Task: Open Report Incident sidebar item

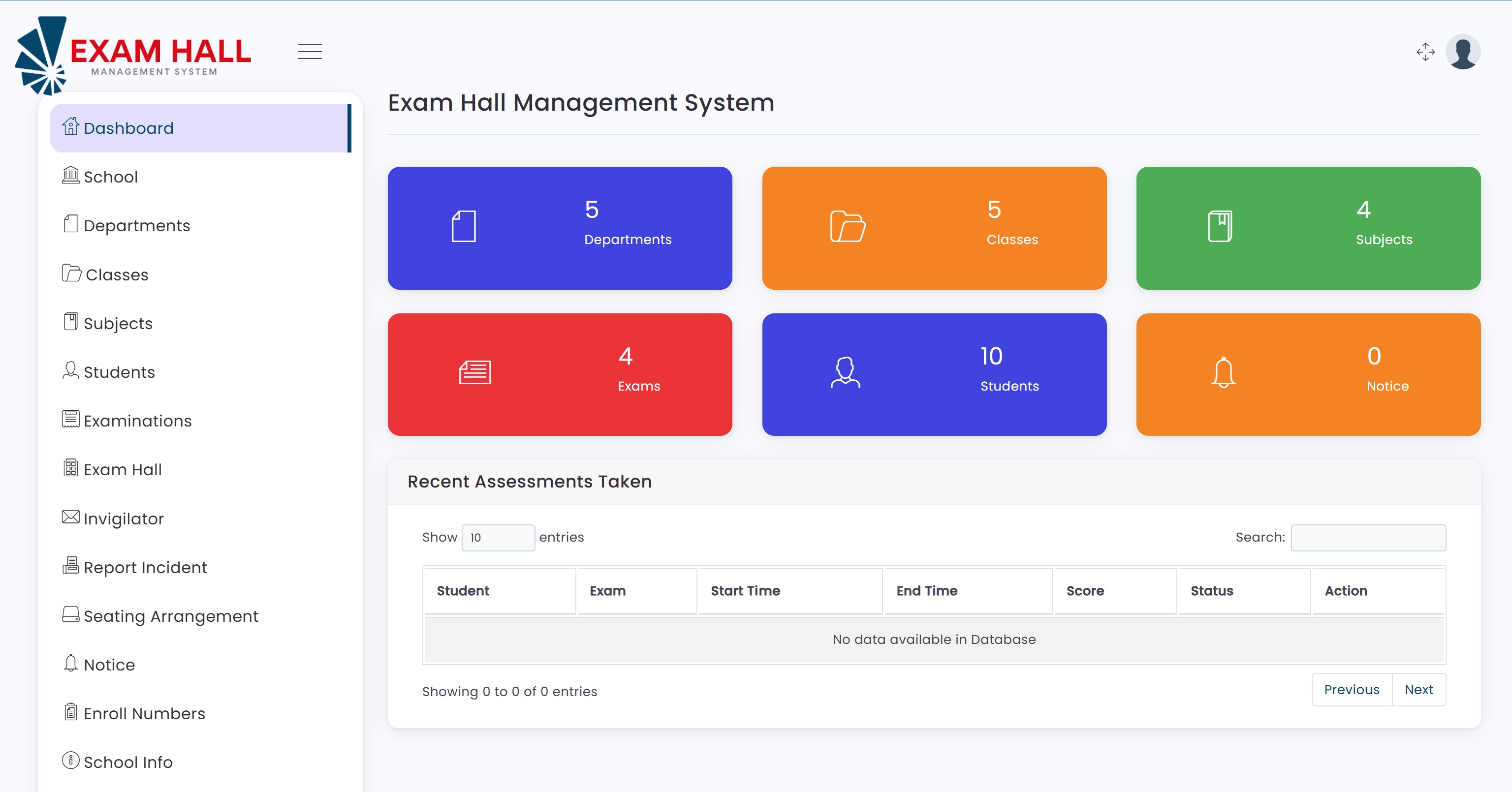Action: [x=145, y=567]
